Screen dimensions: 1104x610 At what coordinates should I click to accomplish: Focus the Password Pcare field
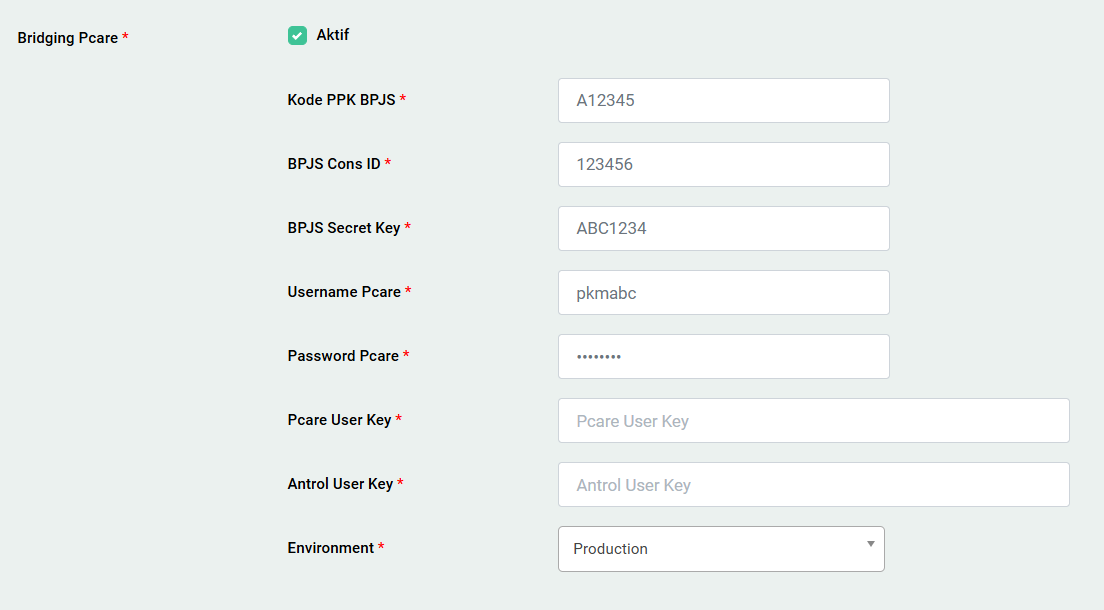pyautogui.click(x=724, y=356)
